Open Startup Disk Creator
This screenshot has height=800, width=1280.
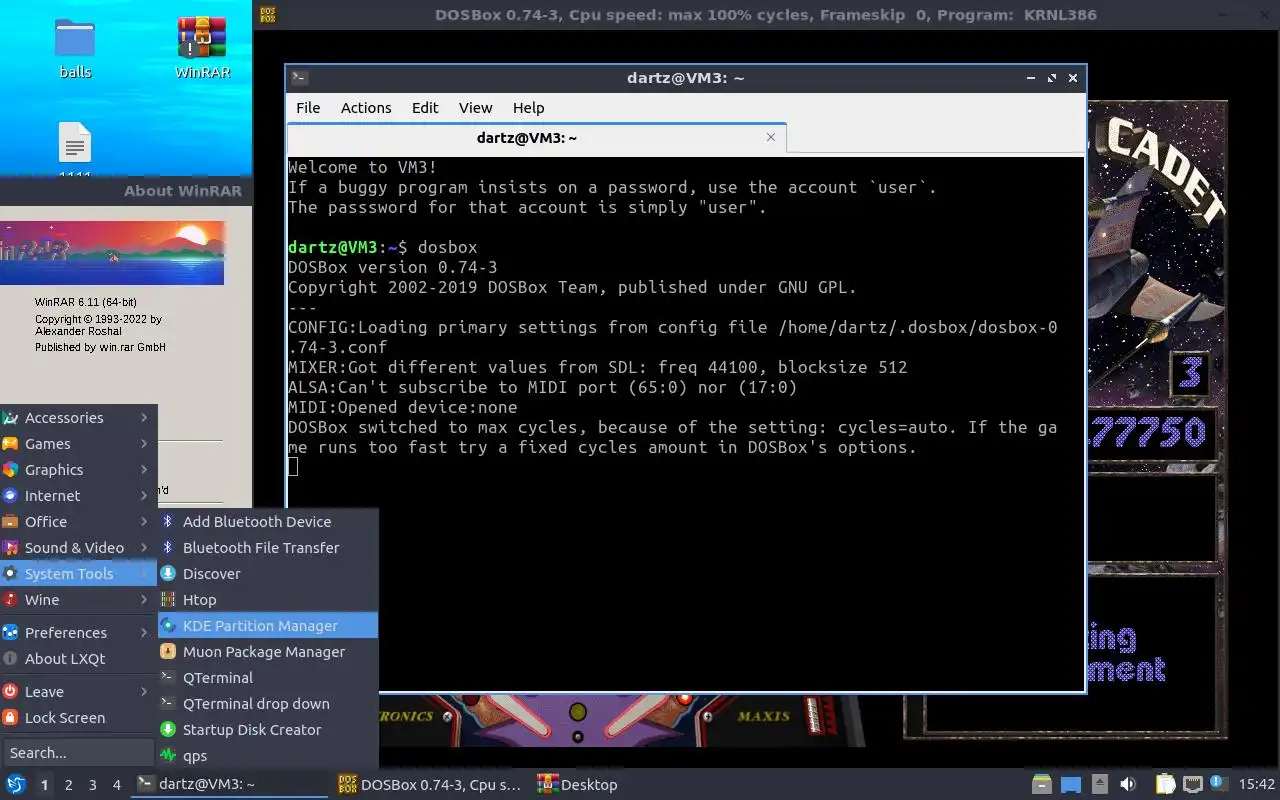pyautogui.click(x=268, y=730)
